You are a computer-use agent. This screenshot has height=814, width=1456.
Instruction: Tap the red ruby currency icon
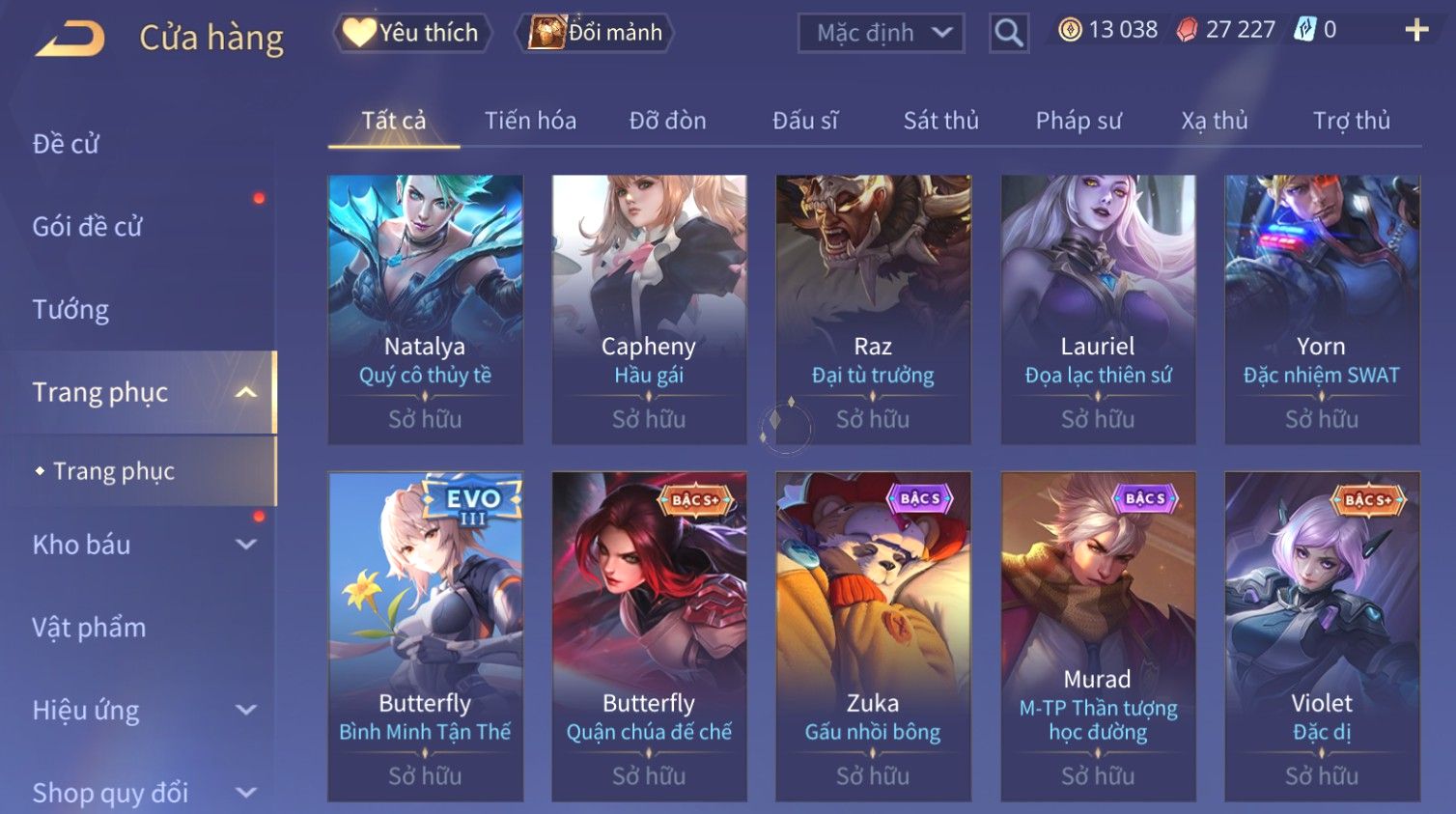1187,30
